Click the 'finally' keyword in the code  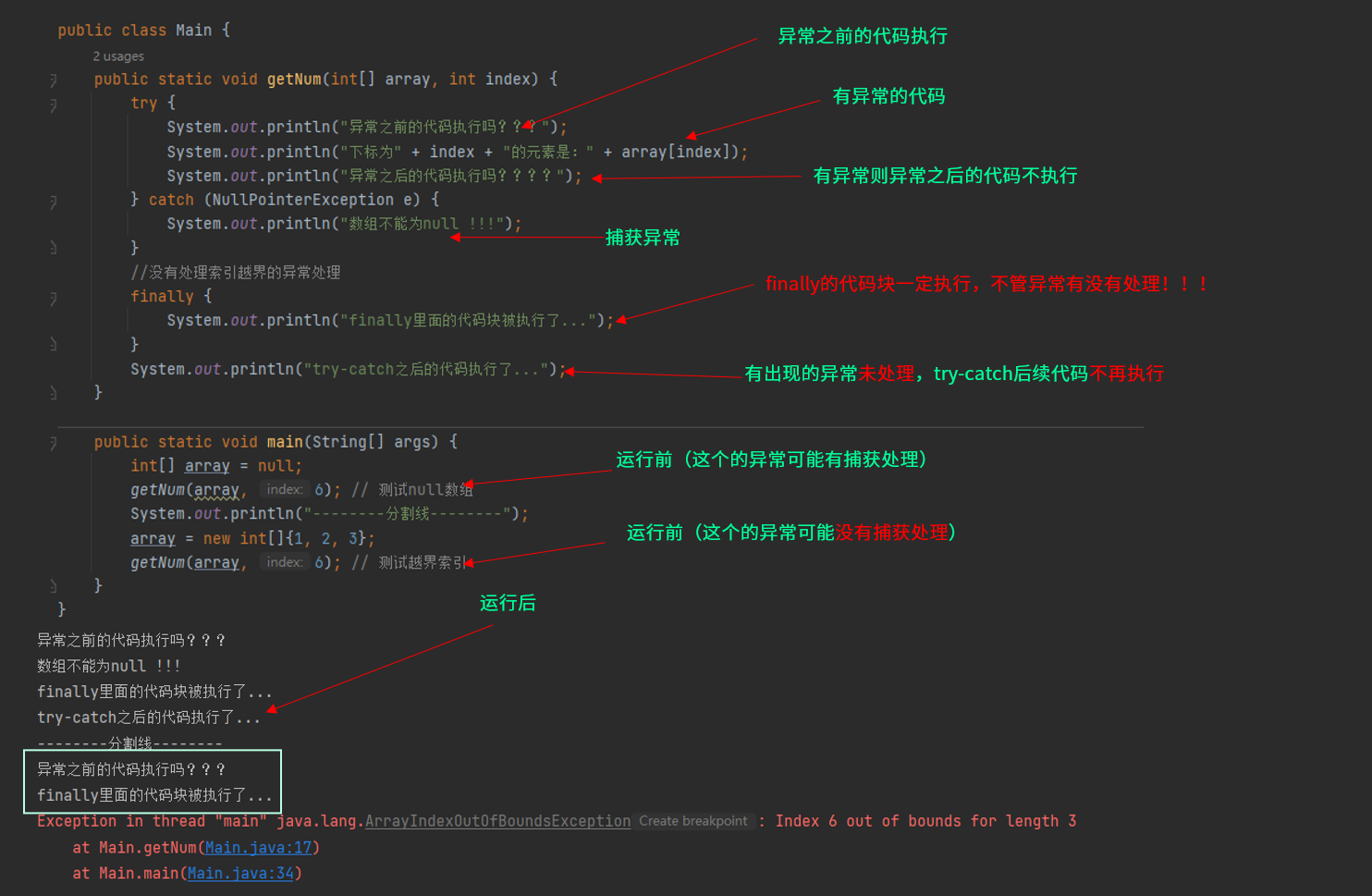click(x=162, y=296)
